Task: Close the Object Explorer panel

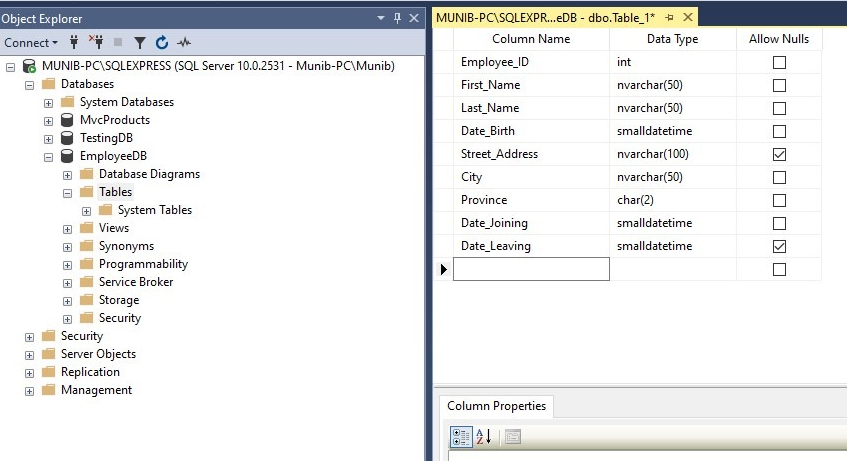Action: (x=414, y=18)
